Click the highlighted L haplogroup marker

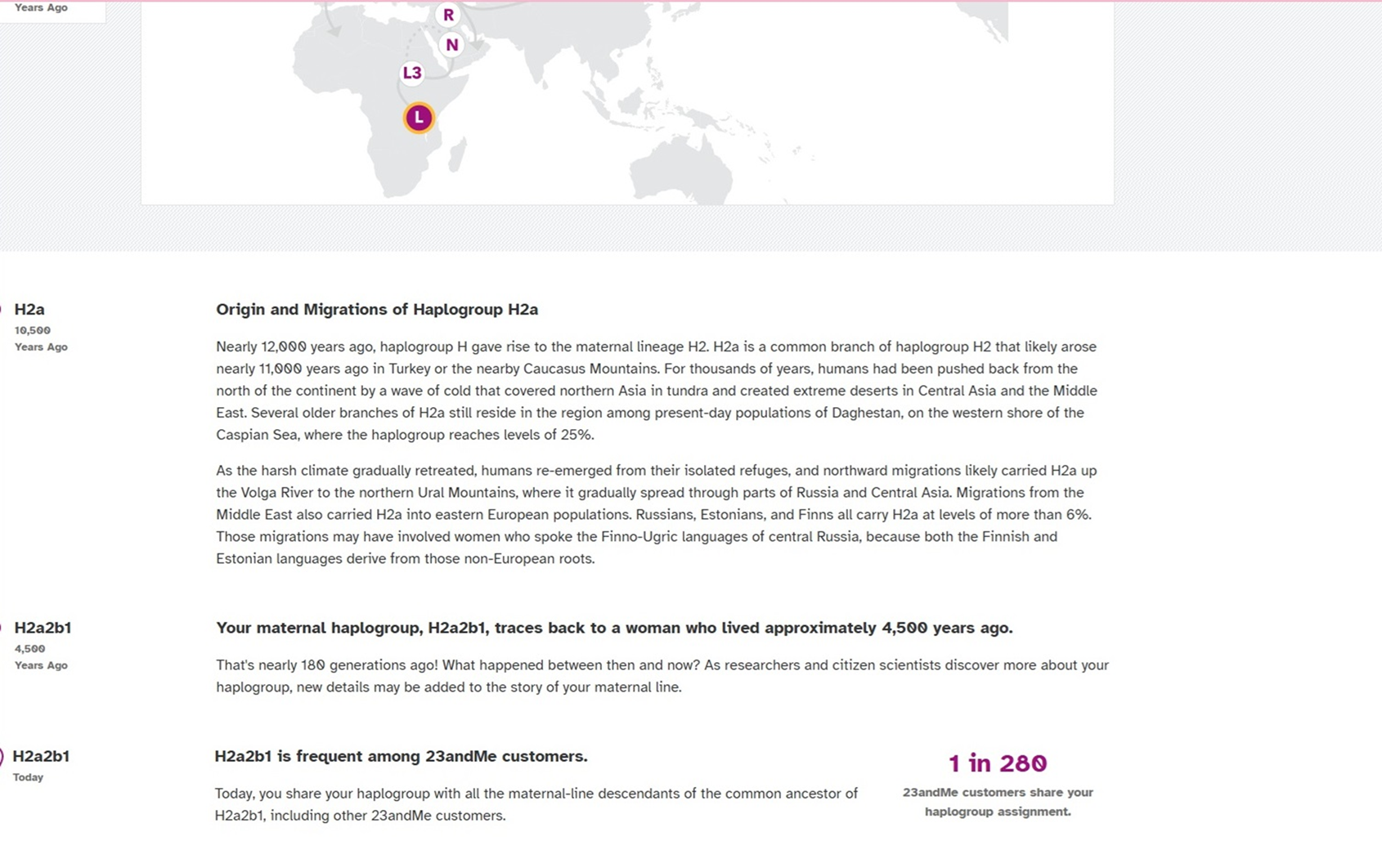(419, 118)
